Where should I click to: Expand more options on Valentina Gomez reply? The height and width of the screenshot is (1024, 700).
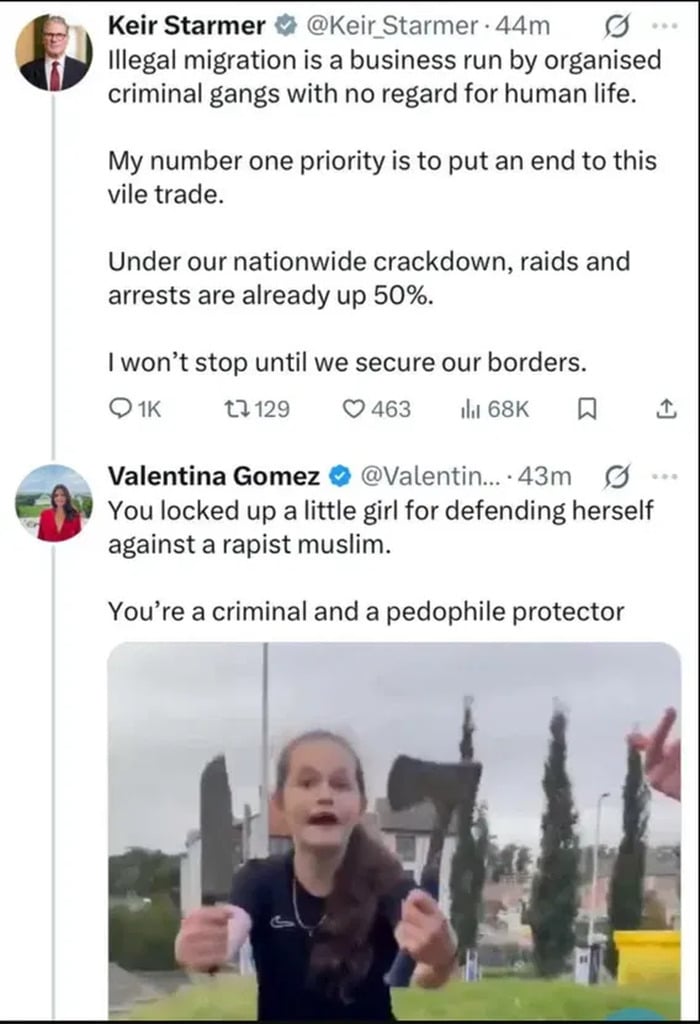(663, 476)
